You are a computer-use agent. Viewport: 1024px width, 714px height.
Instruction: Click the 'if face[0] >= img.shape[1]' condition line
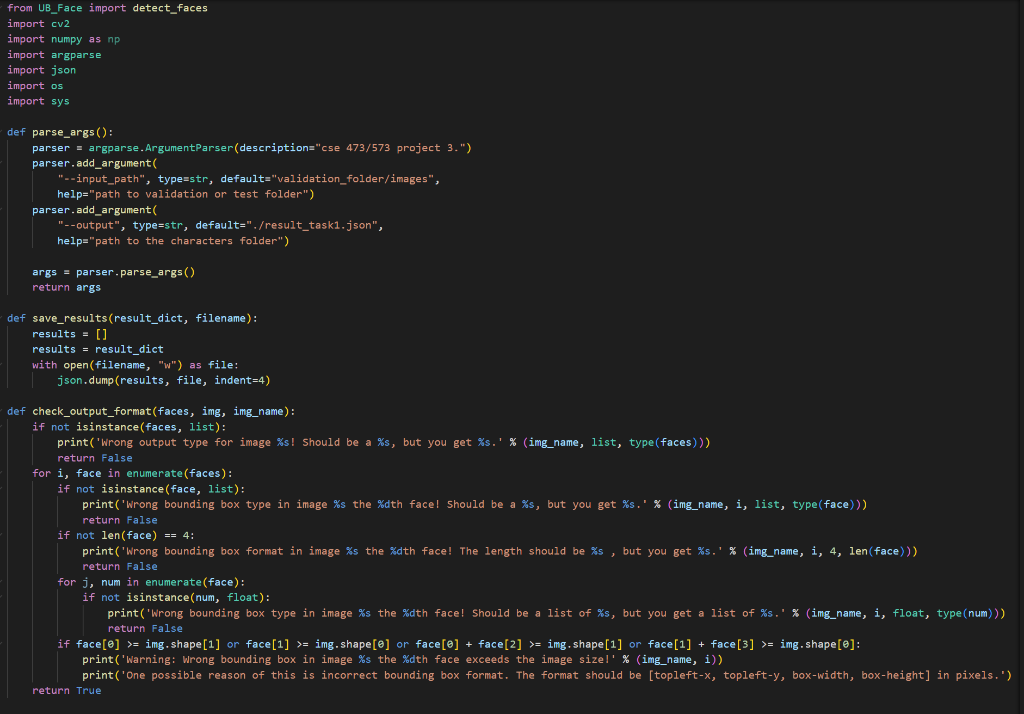(x=459, y=644)
